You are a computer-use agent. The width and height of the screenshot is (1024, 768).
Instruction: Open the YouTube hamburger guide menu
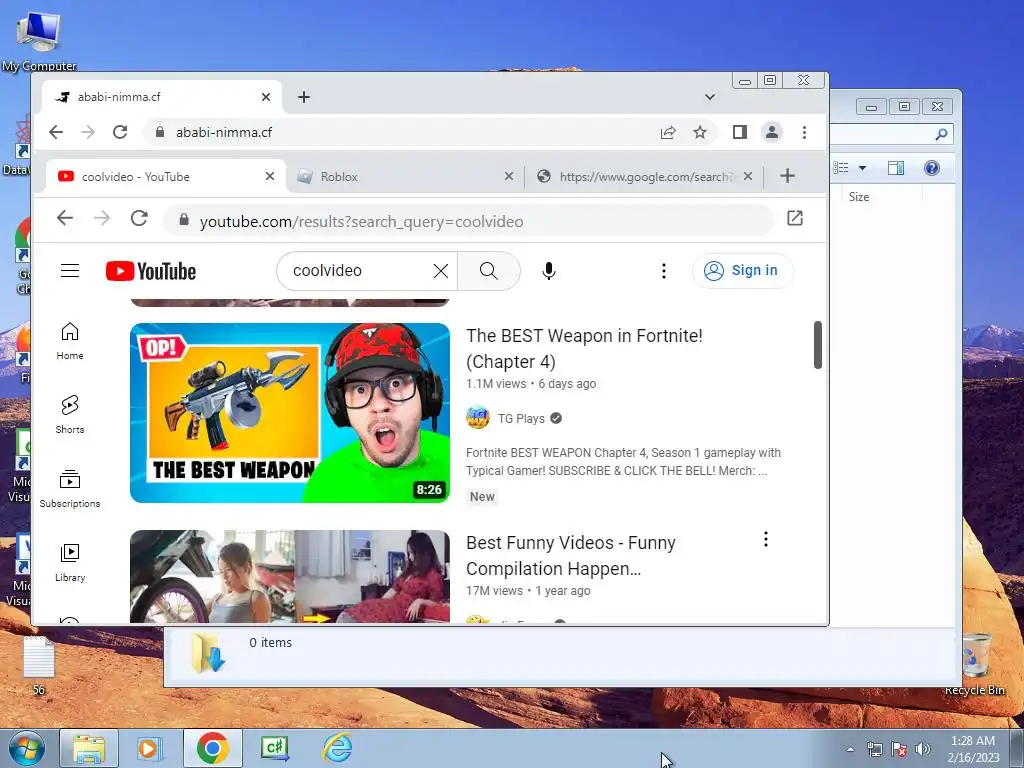click(70, 271)
